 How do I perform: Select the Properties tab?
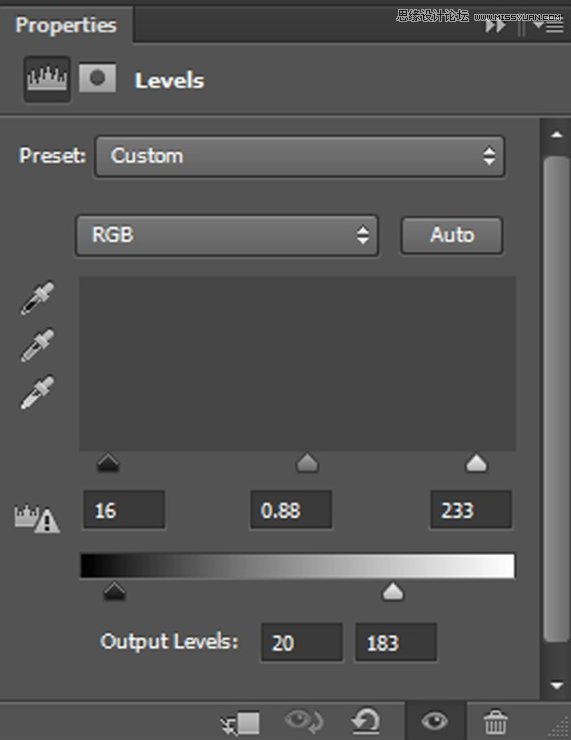66,25
